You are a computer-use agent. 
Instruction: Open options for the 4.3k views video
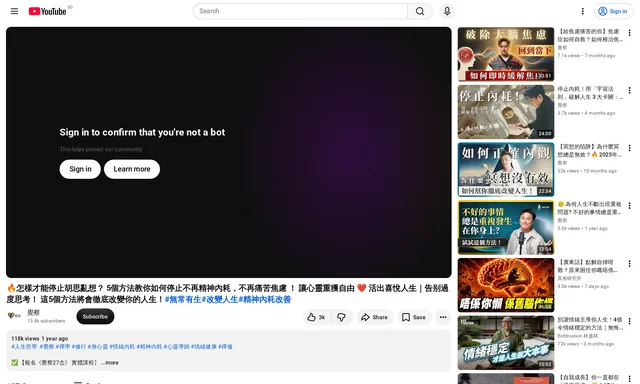[629, 264]
